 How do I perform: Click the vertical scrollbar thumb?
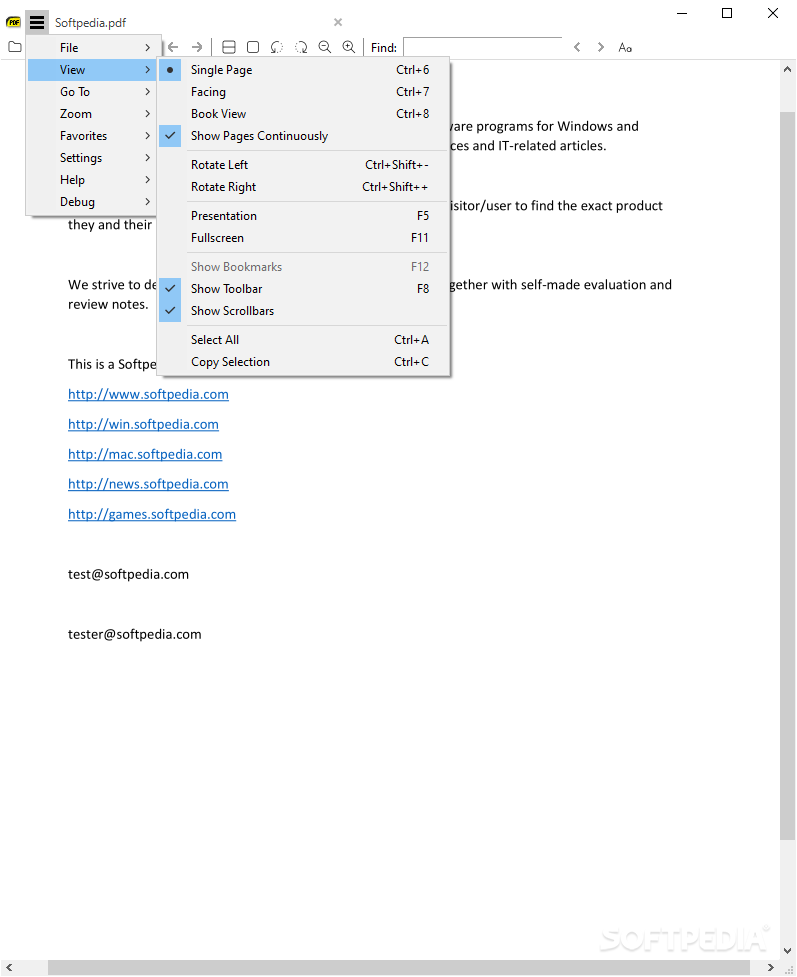[788, 476]
